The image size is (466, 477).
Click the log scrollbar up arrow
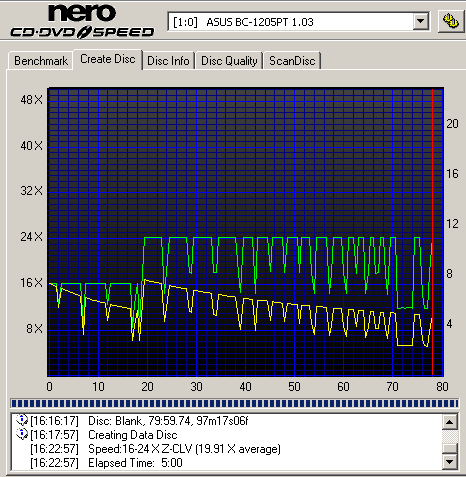point(449,422)
